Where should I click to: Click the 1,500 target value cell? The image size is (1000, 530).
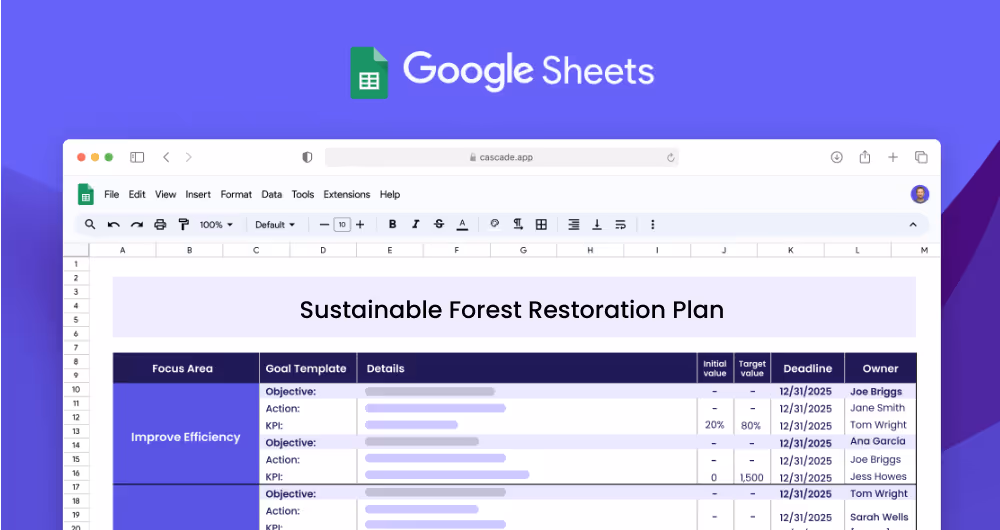tap(752, 477)
